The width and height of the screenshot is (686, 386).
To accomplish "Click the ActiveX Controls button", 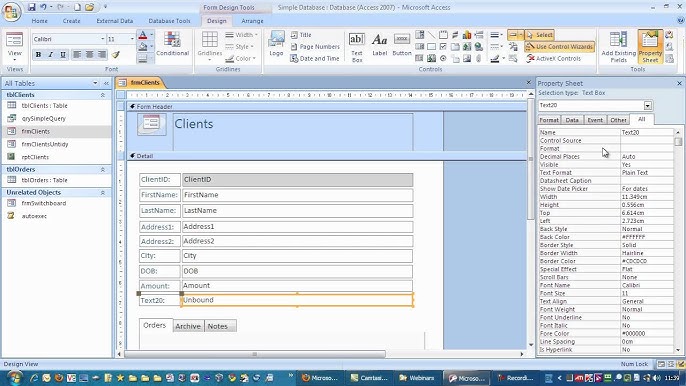I will coord(553,58).
